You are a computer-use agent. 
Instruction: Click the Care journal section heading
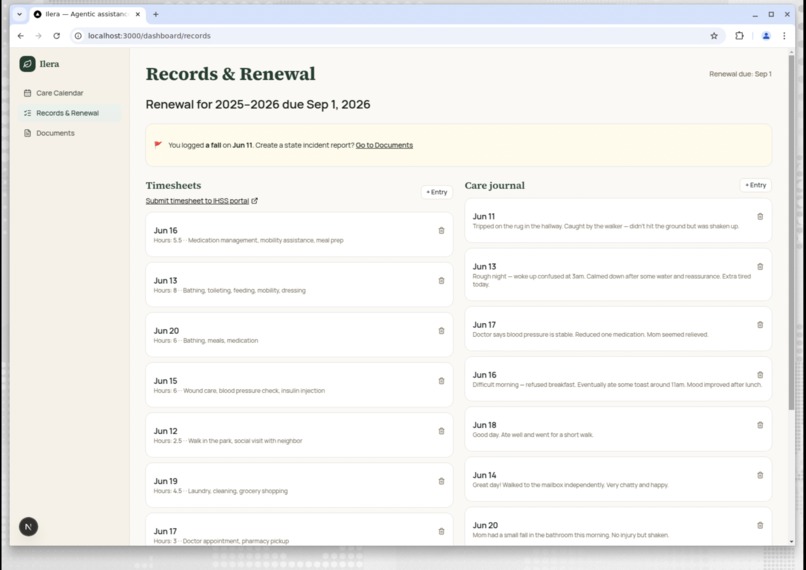[x=494, y=186]
